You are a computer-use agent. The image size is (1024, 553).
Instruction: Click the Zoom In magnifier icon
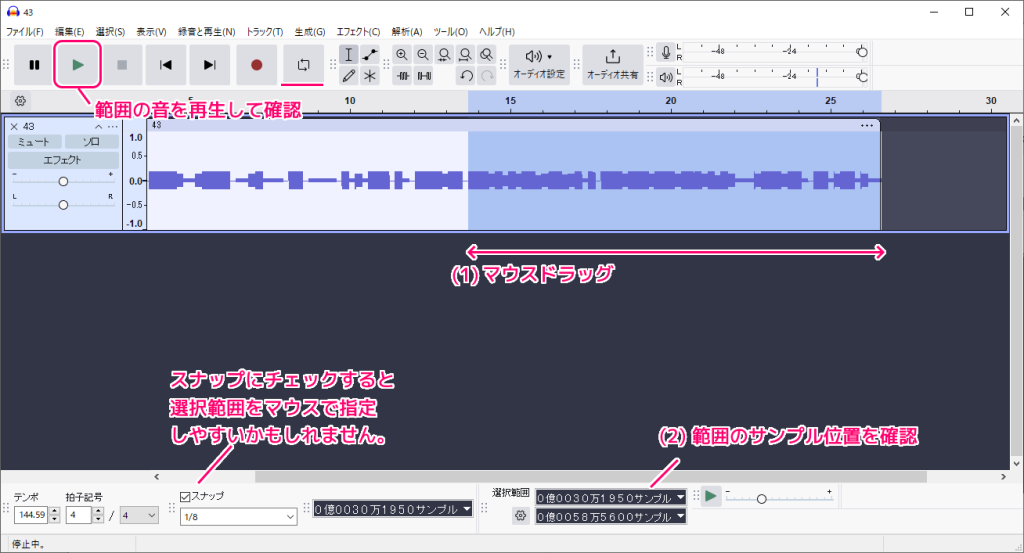click(x=402, y=55)
